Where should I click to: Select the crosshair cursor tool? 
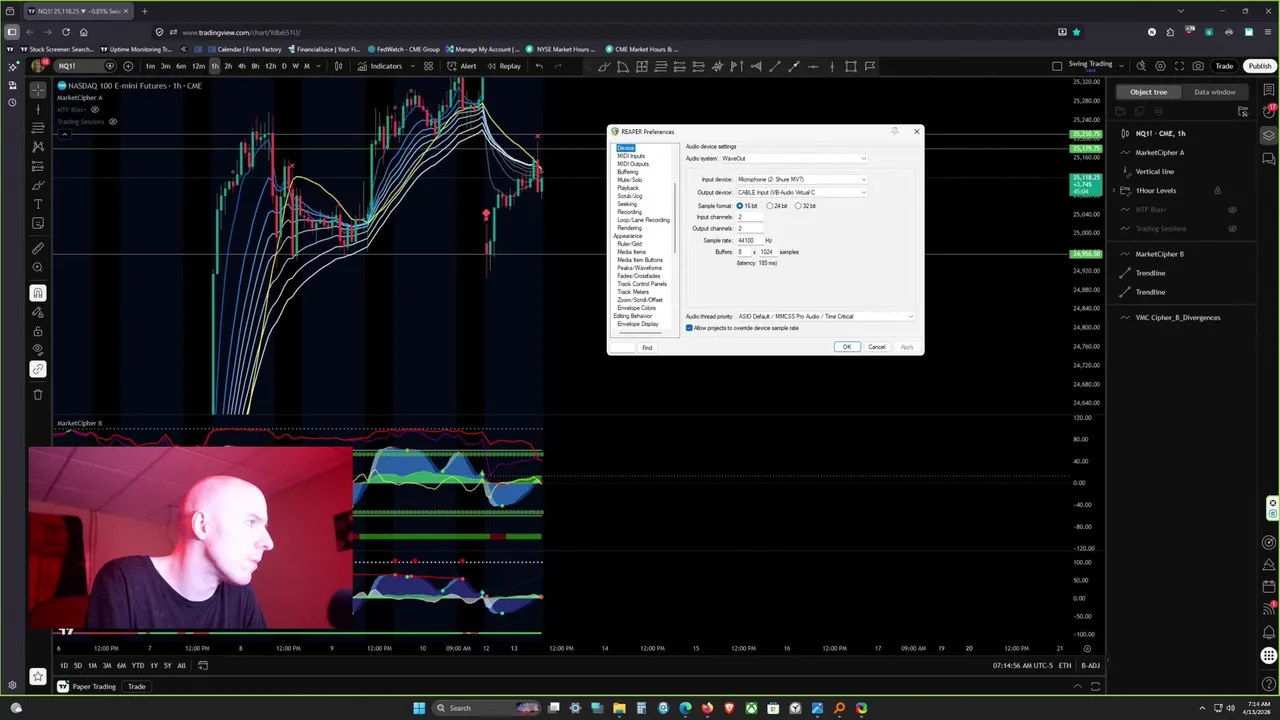[38, 90]
